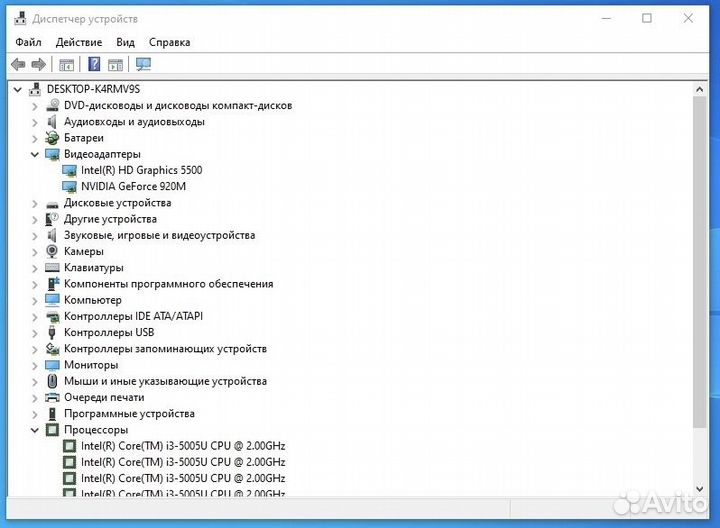Expand the Аудиовходы и аудиовыходы arrow
Viewport: 720px width, 528px height.
point(35,122)
